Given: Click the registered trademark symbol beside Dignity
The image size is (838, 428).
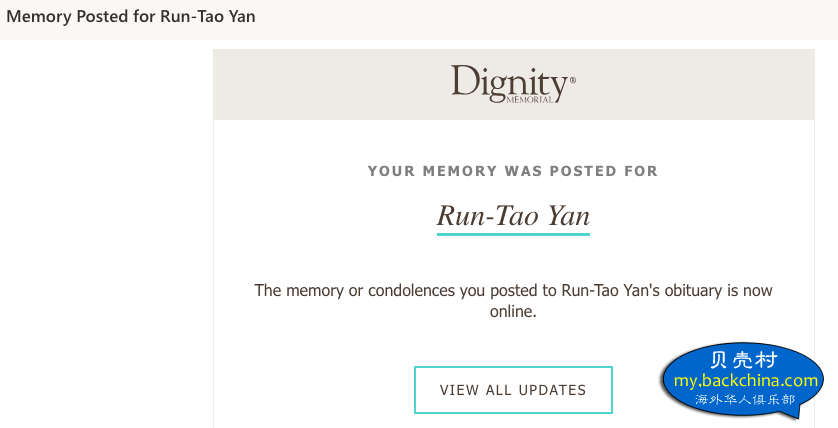Looking at the screenshot, I should [x=573, y=80].
